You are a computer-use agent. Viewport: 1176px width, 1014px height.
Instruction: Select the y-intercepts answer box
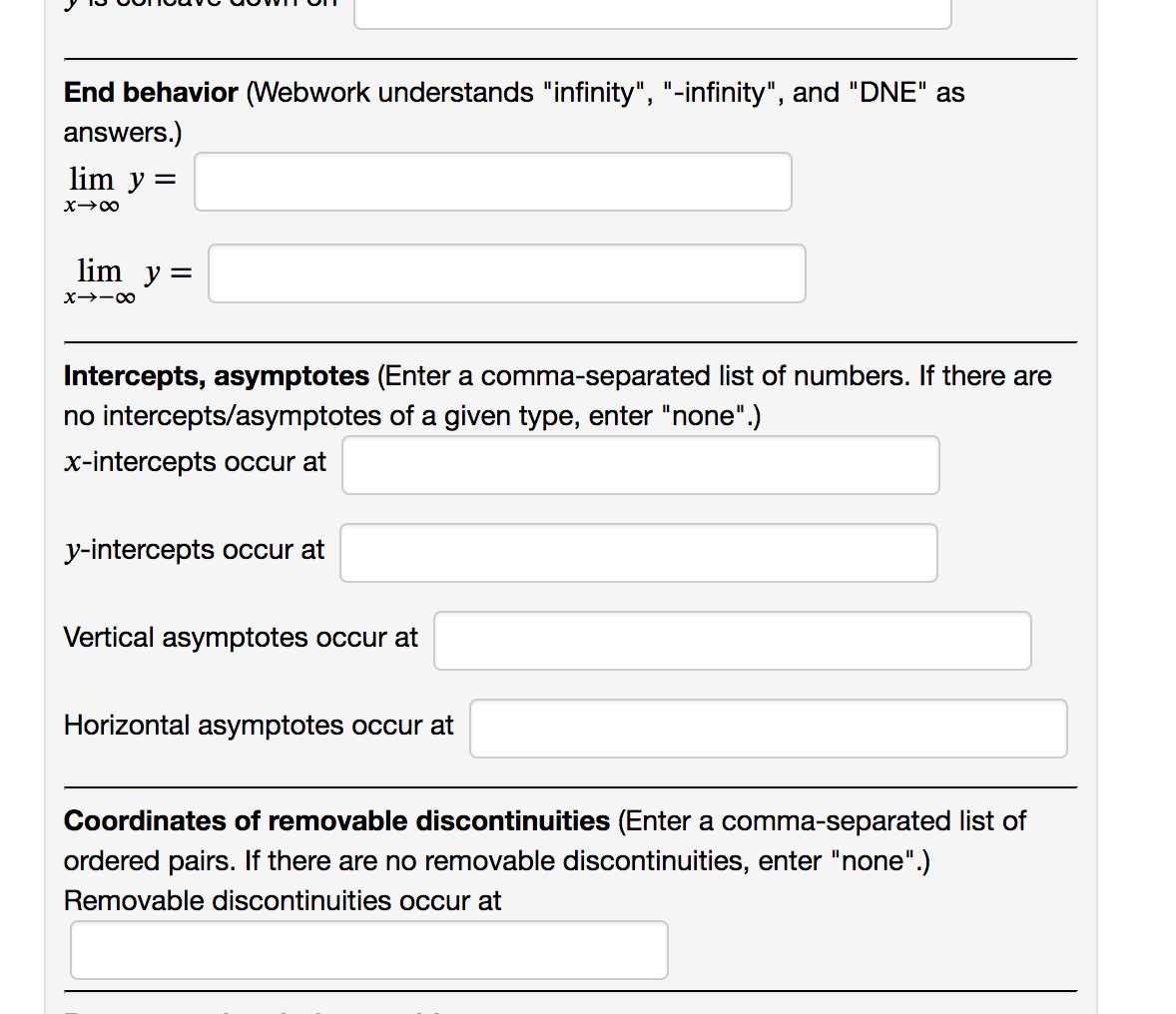639,553
